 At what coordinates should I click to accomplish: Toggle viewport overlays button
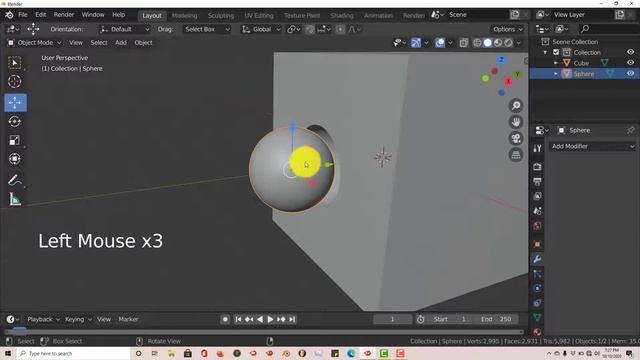tap(440, 43)
